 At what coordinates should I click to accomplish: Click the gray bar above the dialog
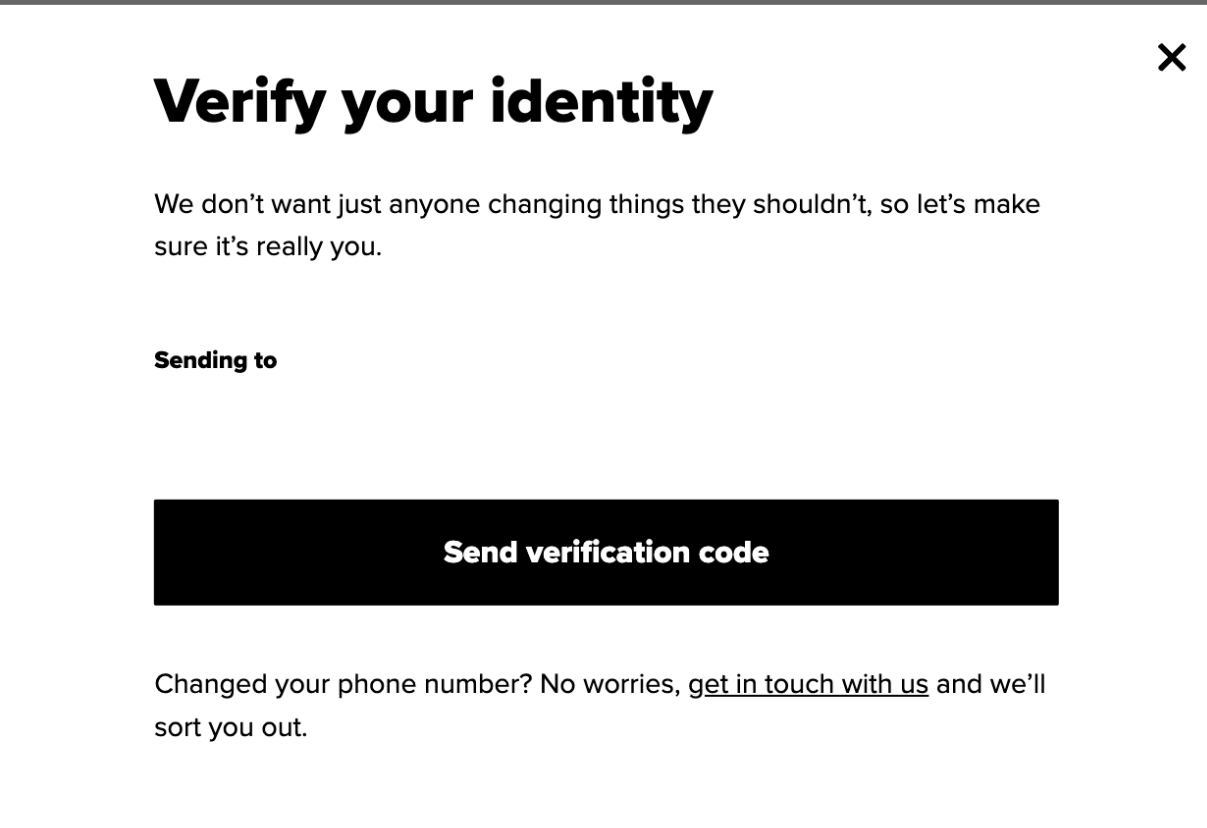pos(603,2)
